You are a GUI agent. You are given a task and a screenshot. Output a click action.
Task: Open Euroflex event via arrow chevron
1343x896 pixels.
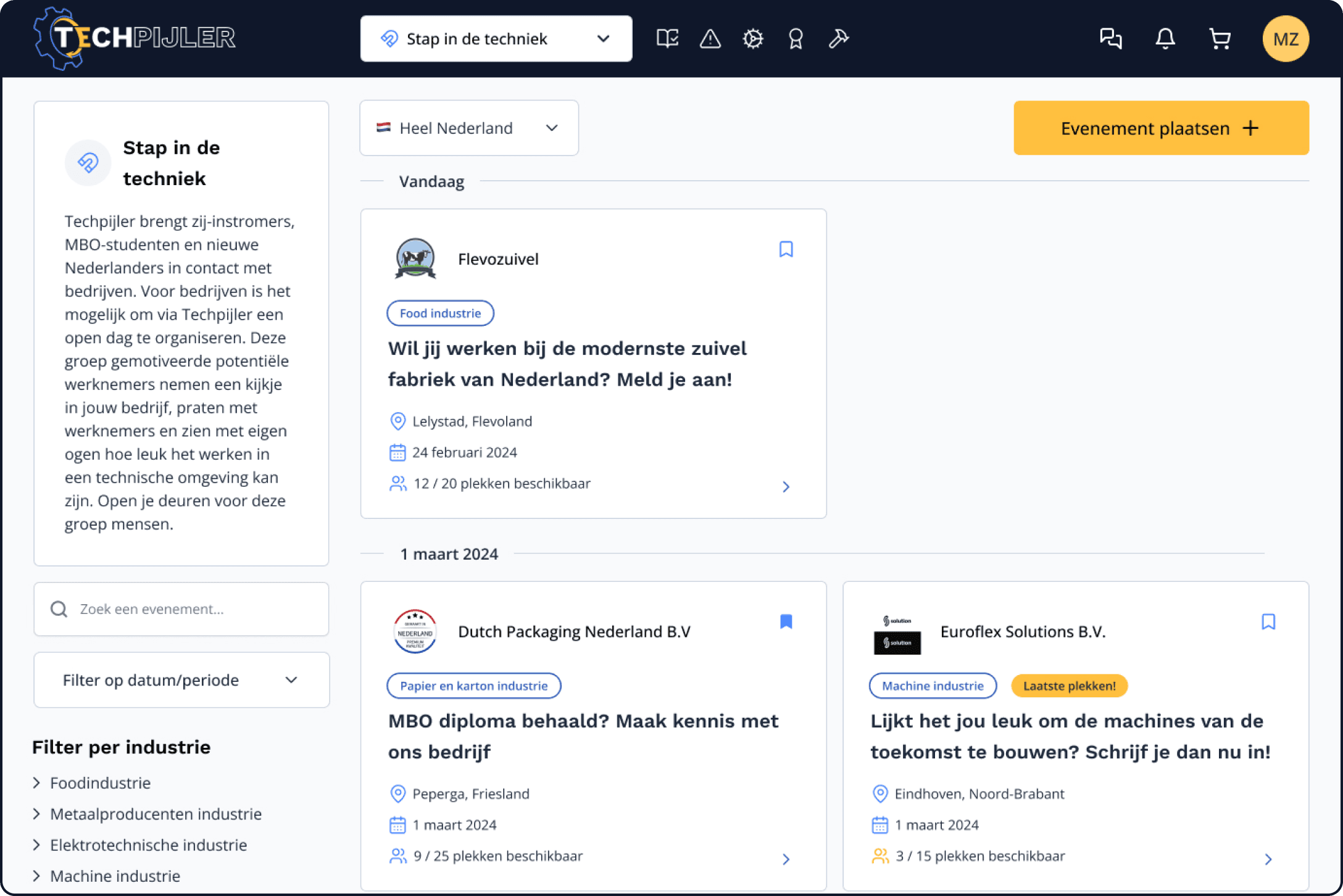point(1268,860)
